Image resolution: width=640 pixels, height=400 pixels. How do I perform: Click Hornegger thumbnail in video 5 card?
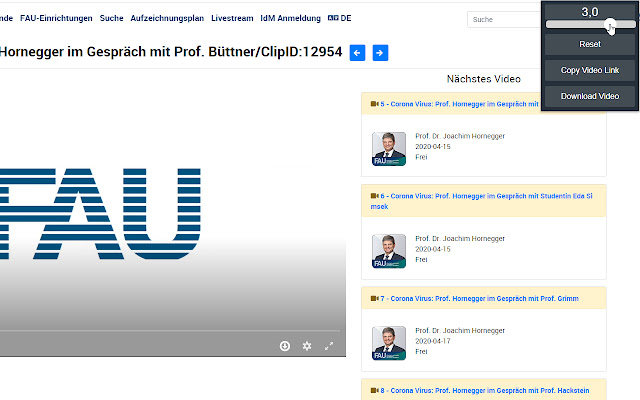click(389, 149)
